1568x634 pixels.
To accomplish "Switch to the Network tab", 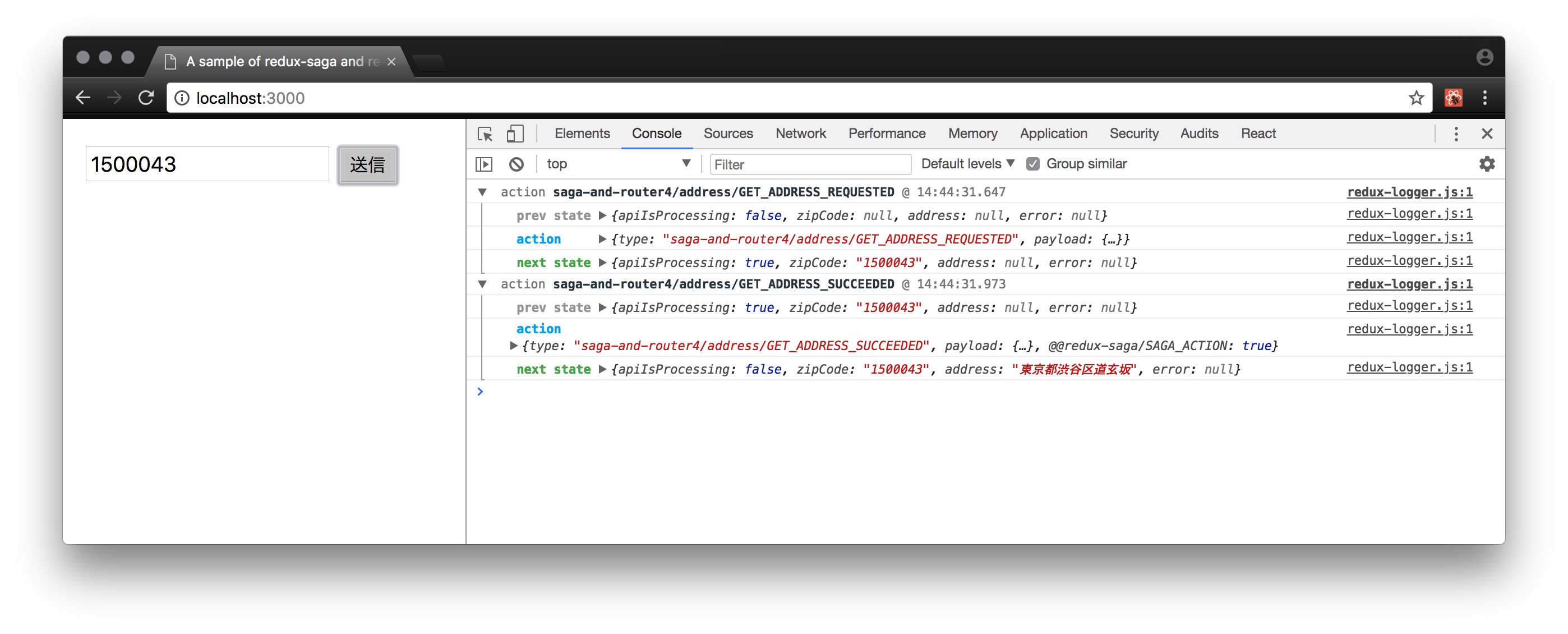I will [x=801, y=133].
